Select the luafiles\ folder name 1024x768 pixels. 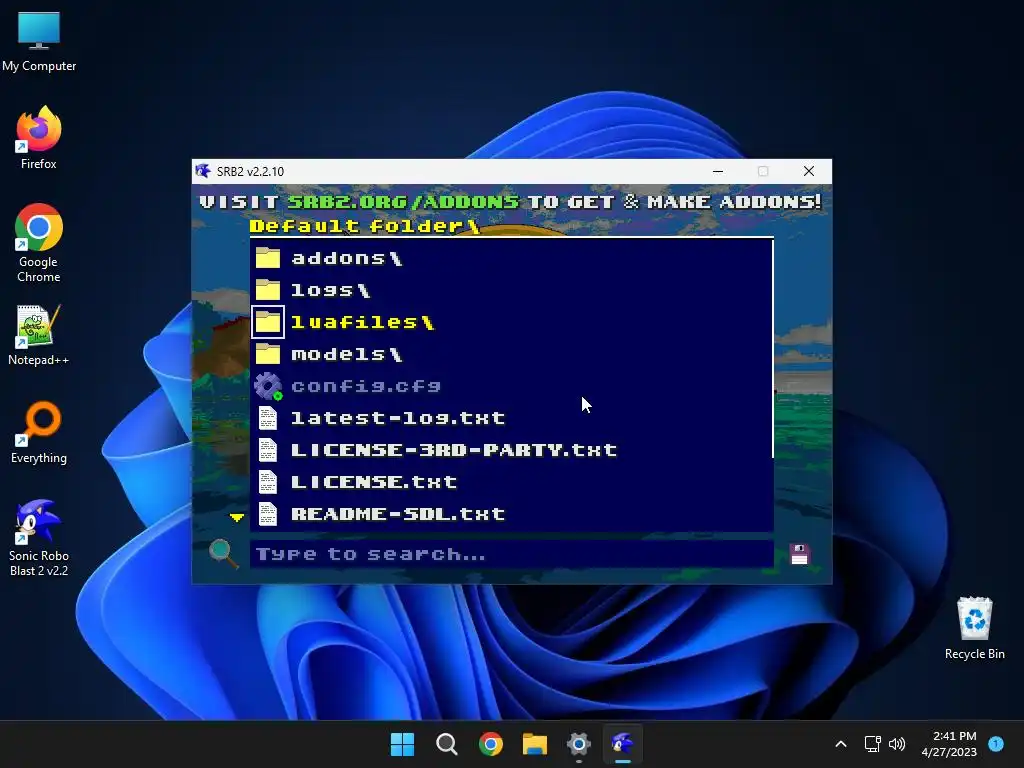[362, 323]
